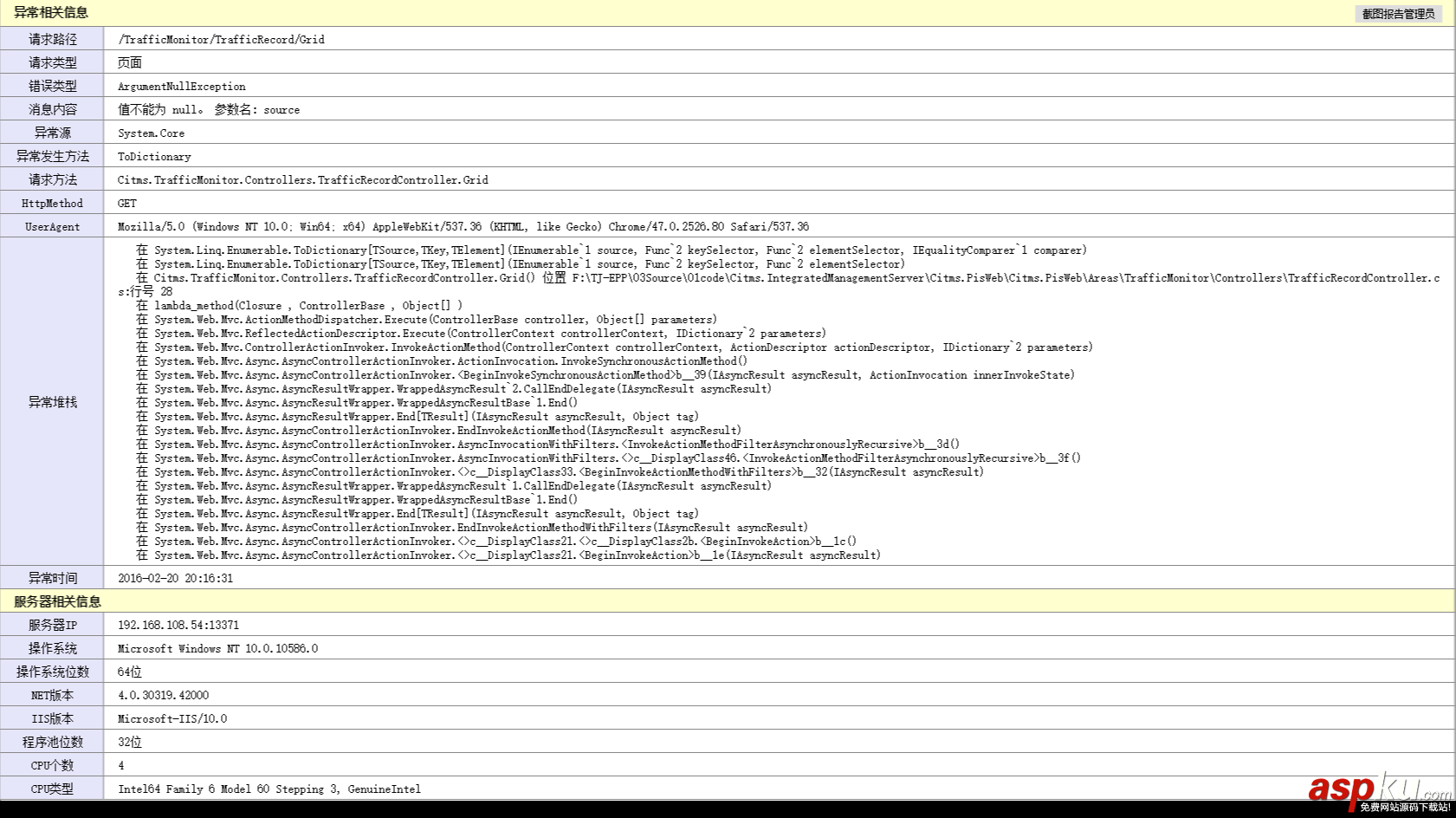Image resolution: width=1456 pixels, height=818 pixels.
Task: Click the ActionMethodDispatcher.Execute stack trace line
Action: [x=426, y=319]
